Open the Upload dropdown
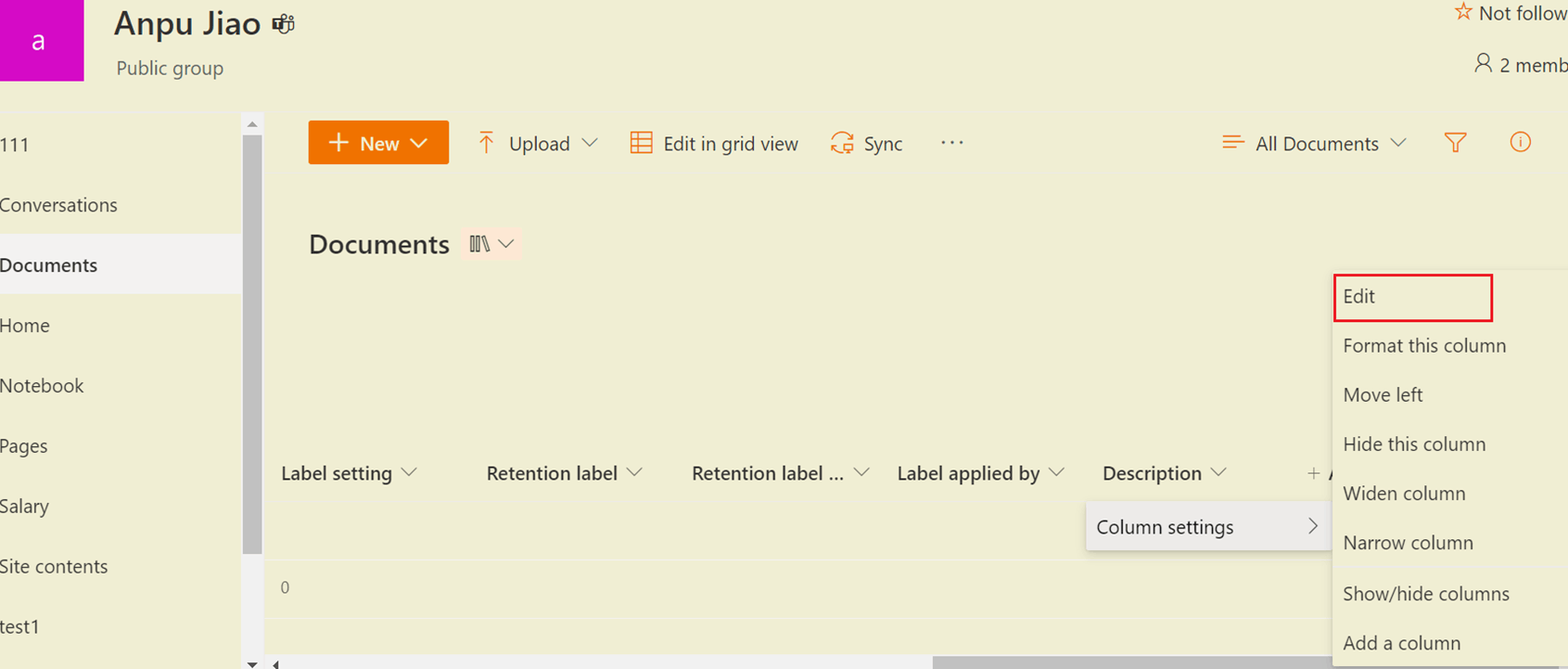The height and width of the screenshot is (669, 1568). 590,143
